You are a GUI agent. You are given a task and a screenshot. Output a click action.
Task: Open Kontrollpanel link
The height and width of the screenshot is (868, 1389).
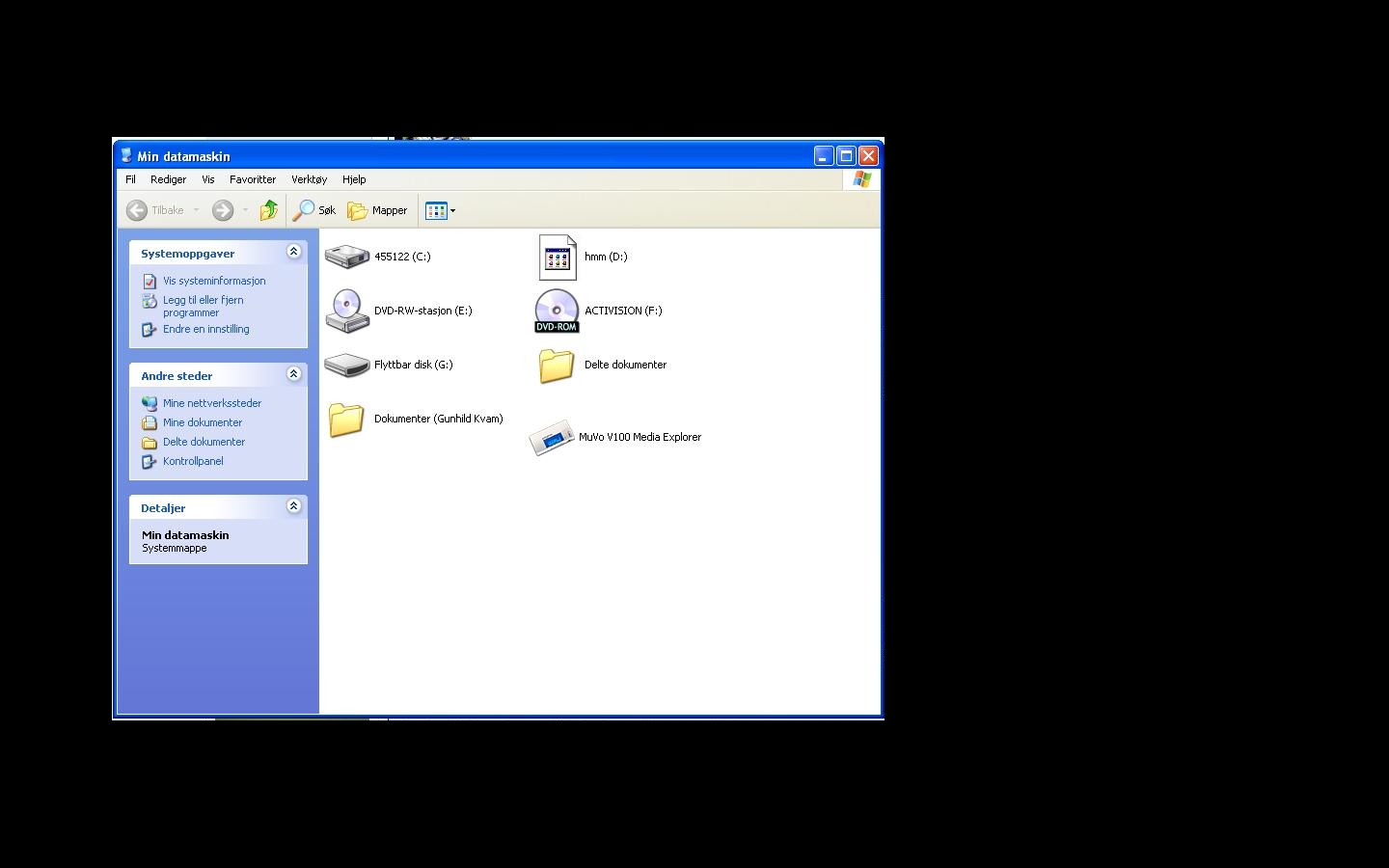(x=193, y=461)
